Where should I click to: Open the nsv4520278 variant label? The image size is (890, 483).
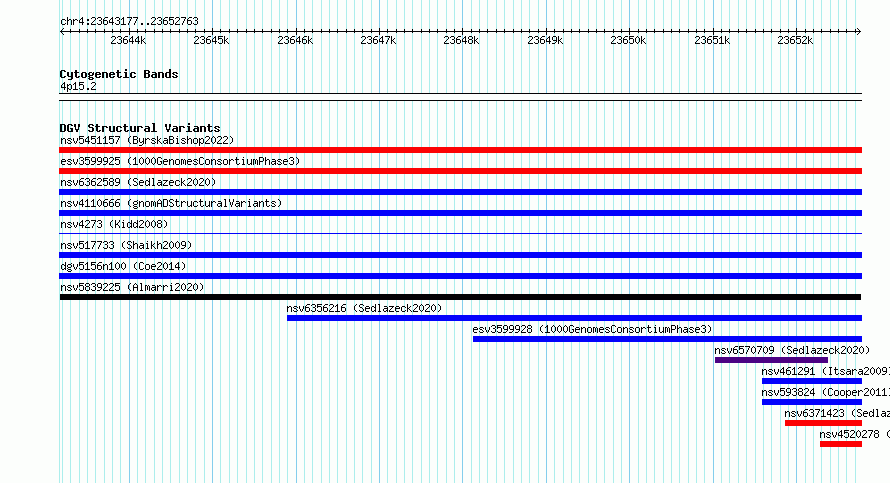click(855, 434)
